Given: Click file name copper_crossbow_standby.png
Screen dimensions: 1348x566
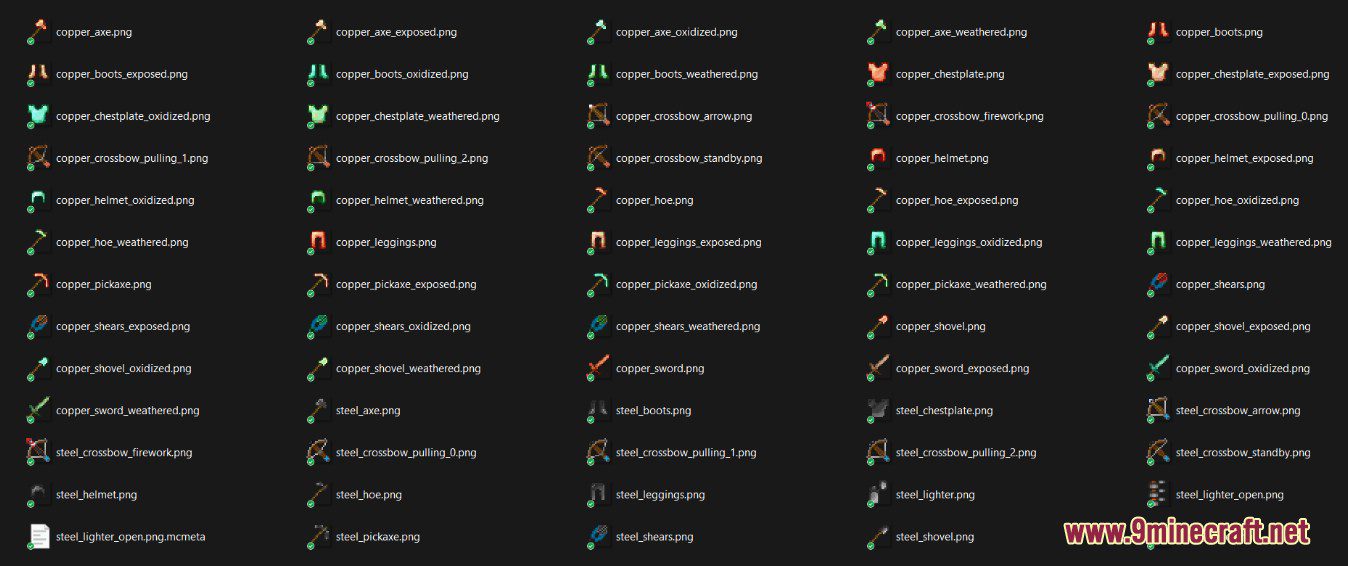Looking at the screenshot, I should (x=689, y=158).
